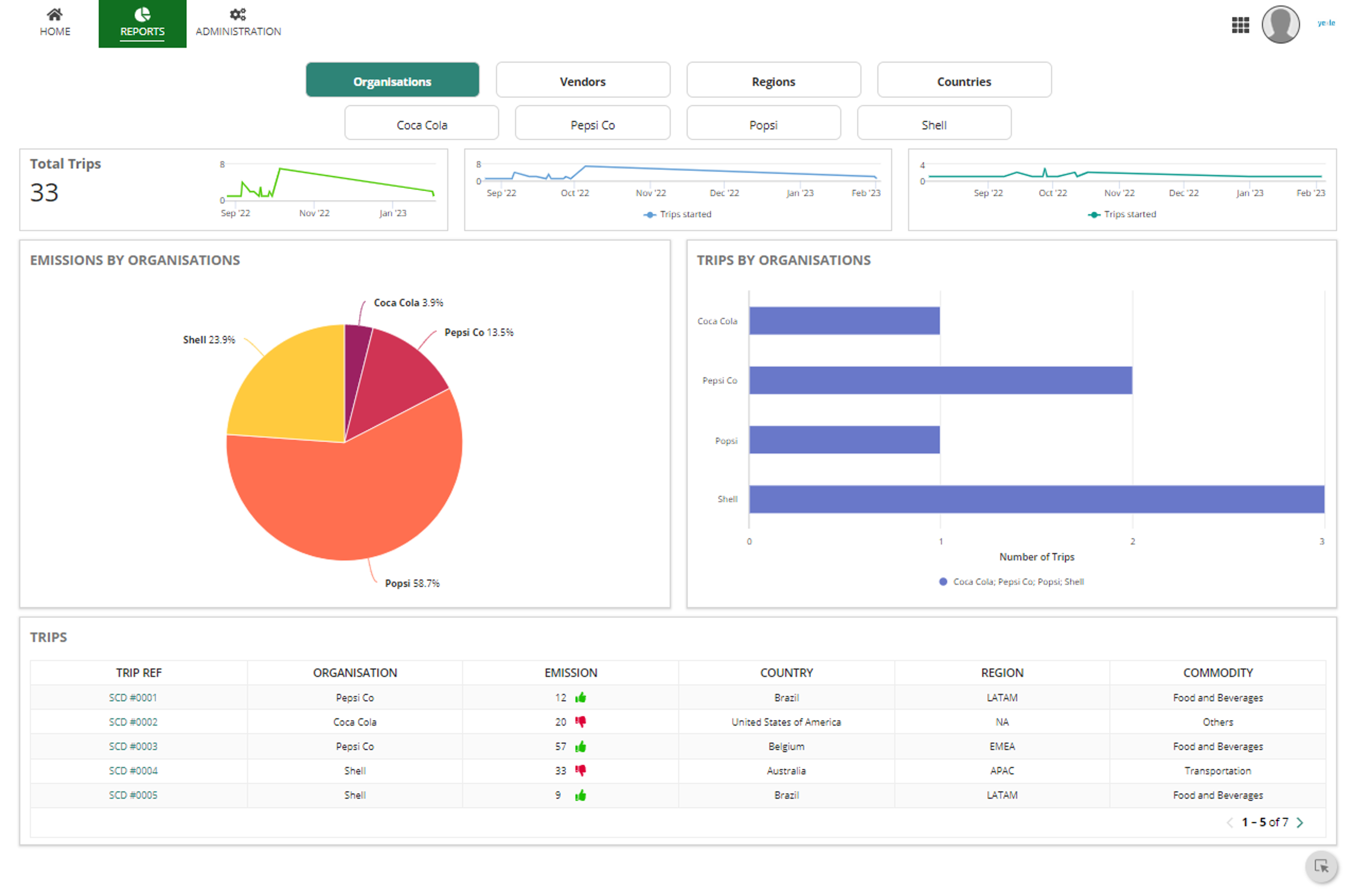Viewport: 1356px width, 896px height.
Task: Go to previous page of trips table
Action: [x=1230, y=823]
